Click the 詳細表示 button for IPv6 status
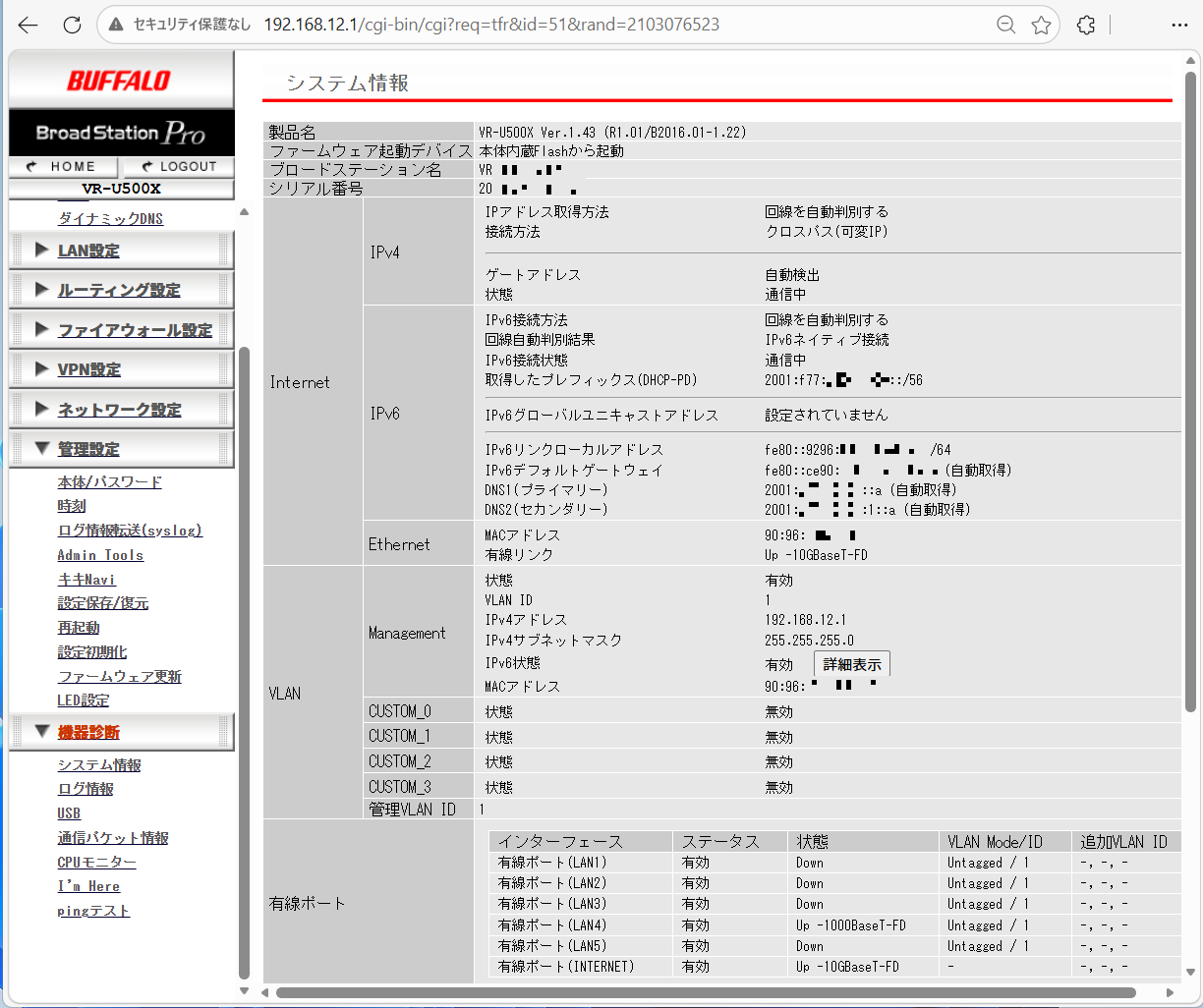Screen dimensions: 1203x1008 pos(851,665)
